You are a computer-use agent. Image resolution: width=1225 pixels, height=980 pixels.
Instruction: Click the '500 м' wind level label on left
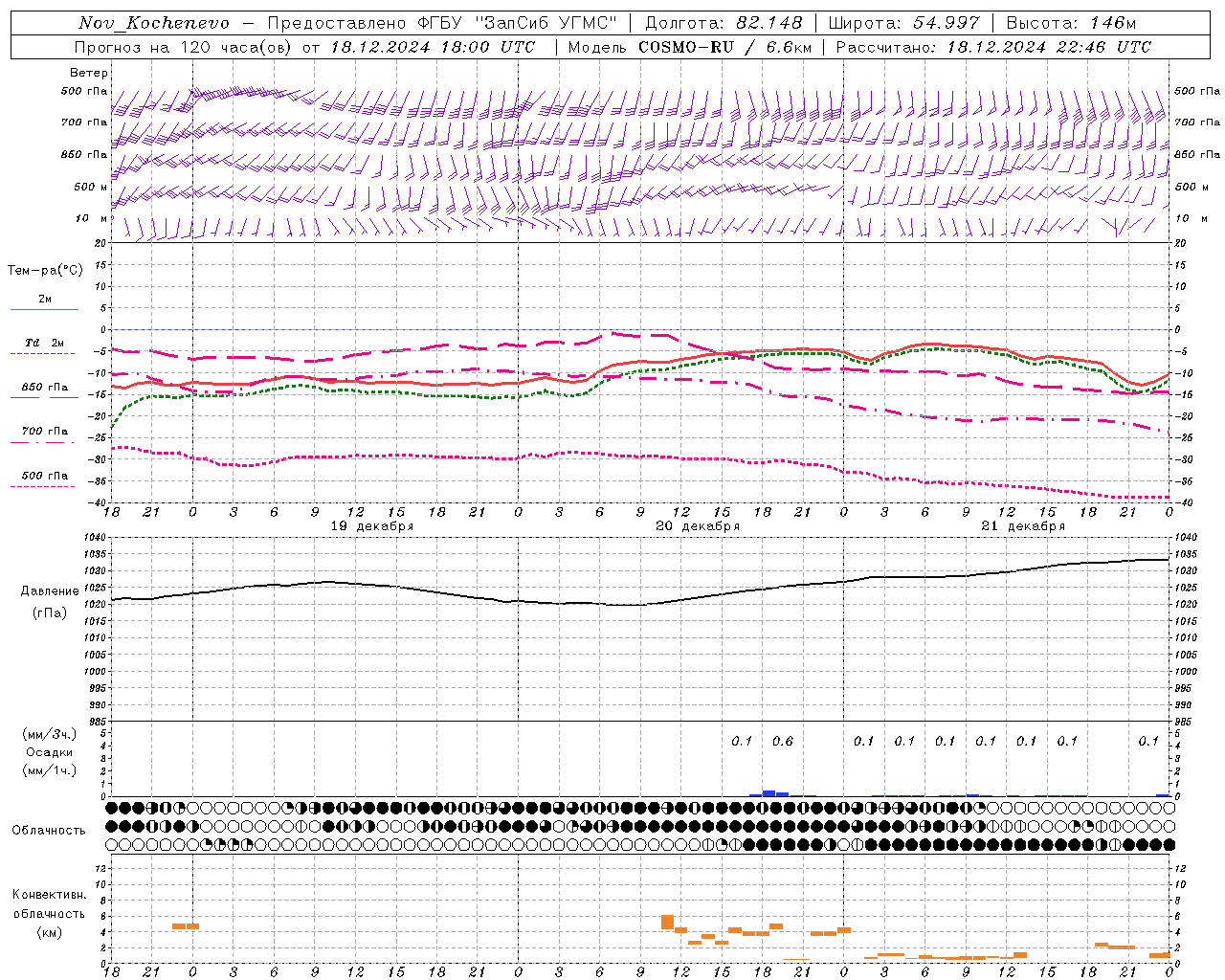point(91,187)
